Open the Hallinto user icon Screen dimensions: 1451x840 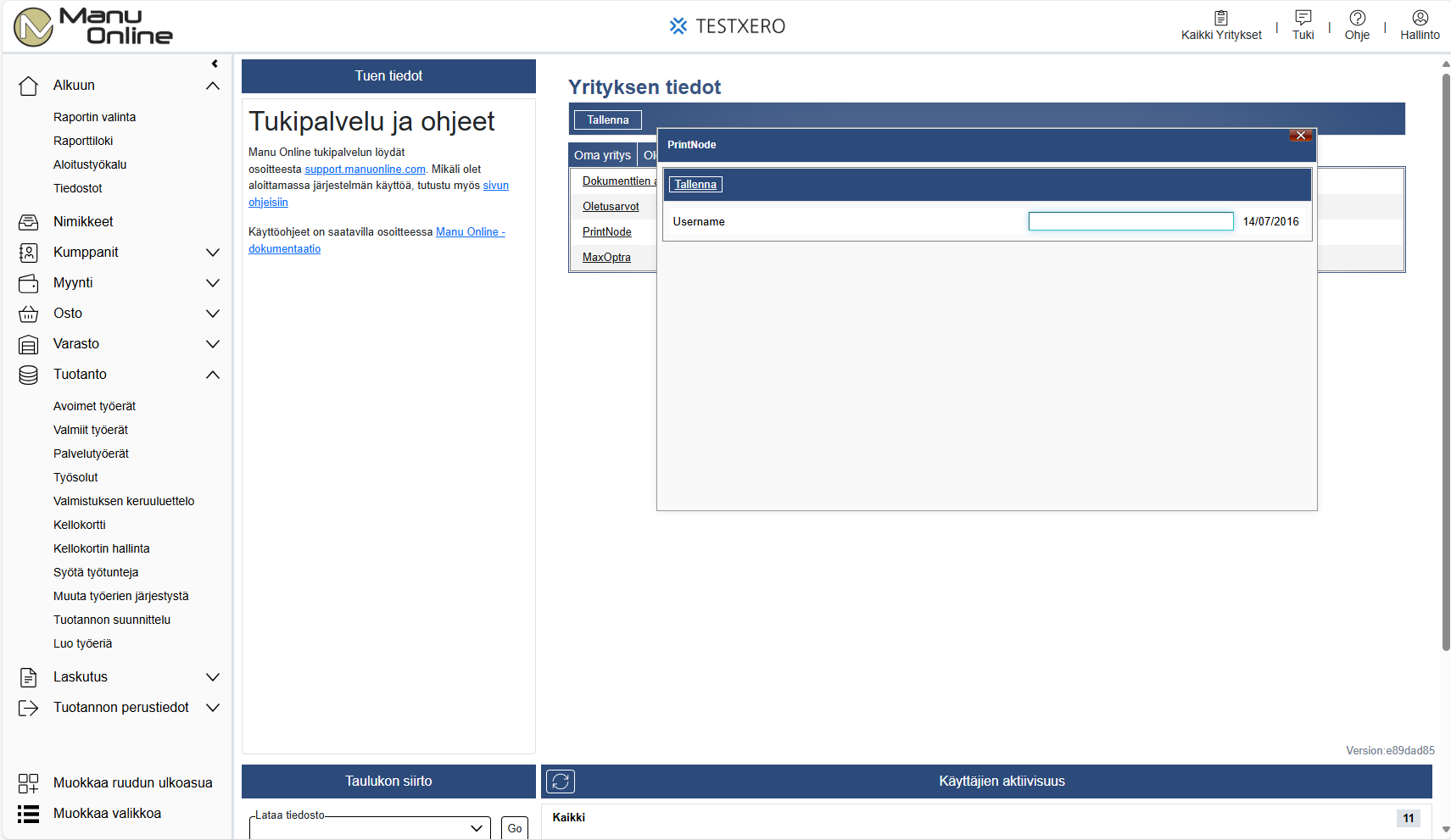pos(1420,18)
